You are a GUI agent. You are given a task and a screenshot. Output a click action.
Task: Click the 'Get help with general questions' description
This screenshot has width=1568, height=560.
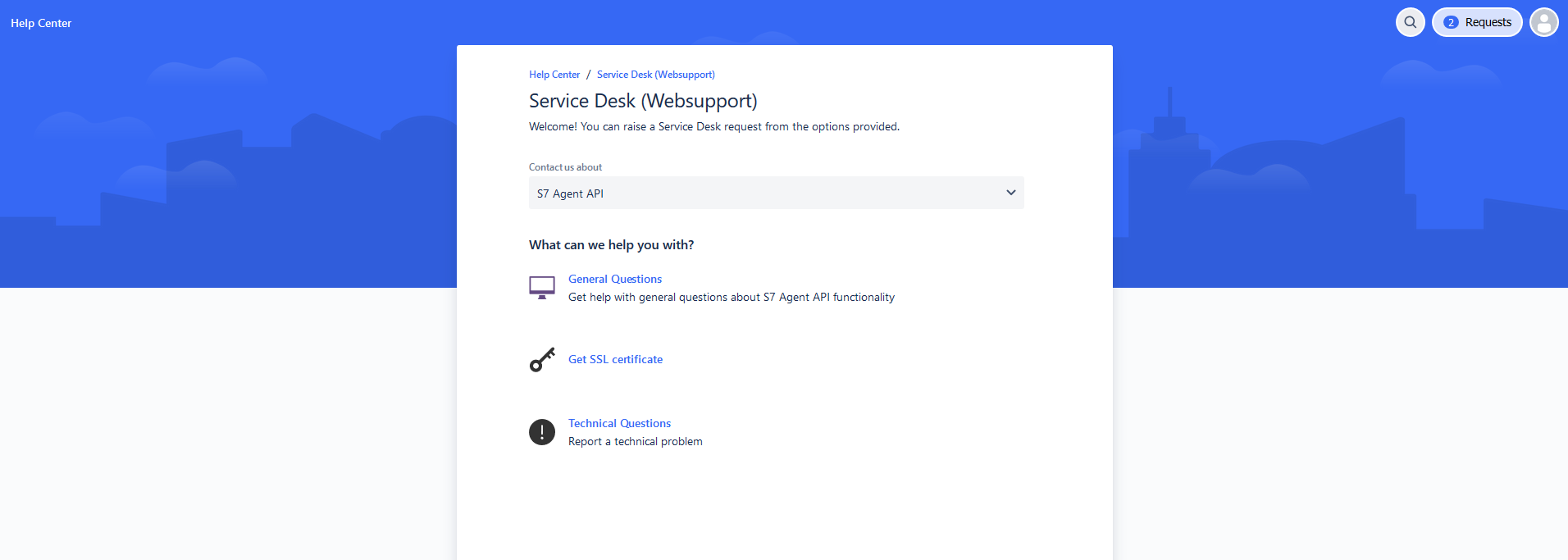click(732, 297)
